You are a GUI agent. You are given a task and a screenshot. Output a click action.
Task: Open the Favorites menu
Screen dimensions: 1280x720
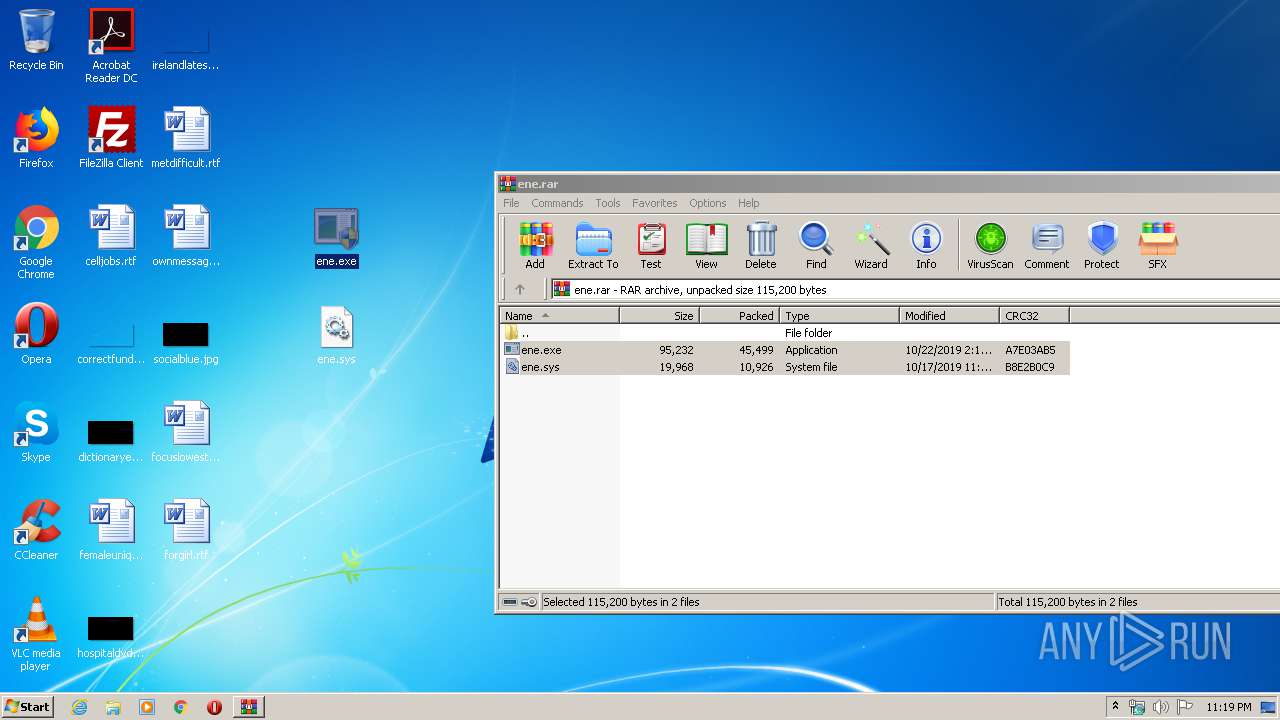(655, 203)
